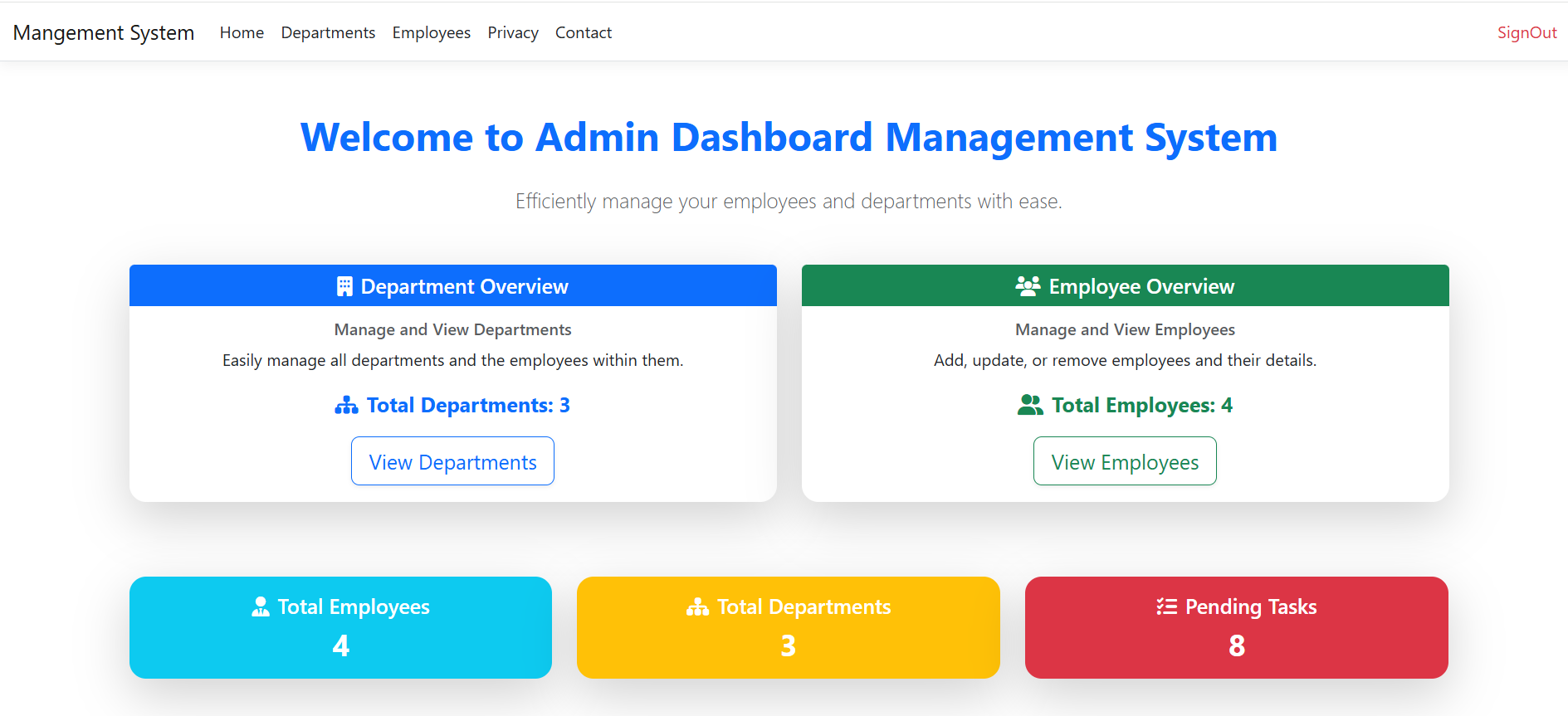Open Employees in the top navigation bar
This screenshot has width=1568, height=716.
pos(431,32)
